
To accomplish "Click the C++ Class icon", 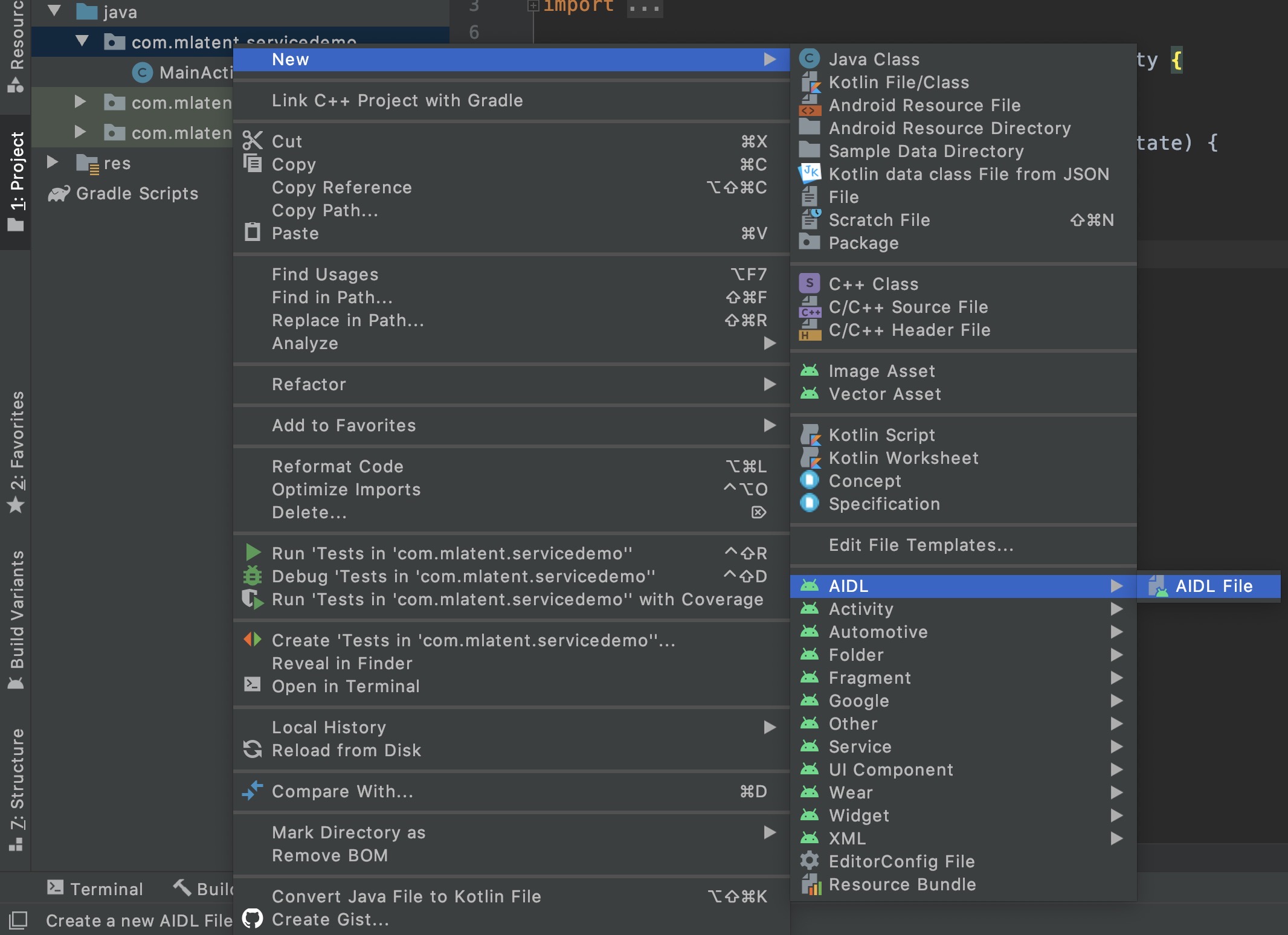I will (x=810, y=283).
